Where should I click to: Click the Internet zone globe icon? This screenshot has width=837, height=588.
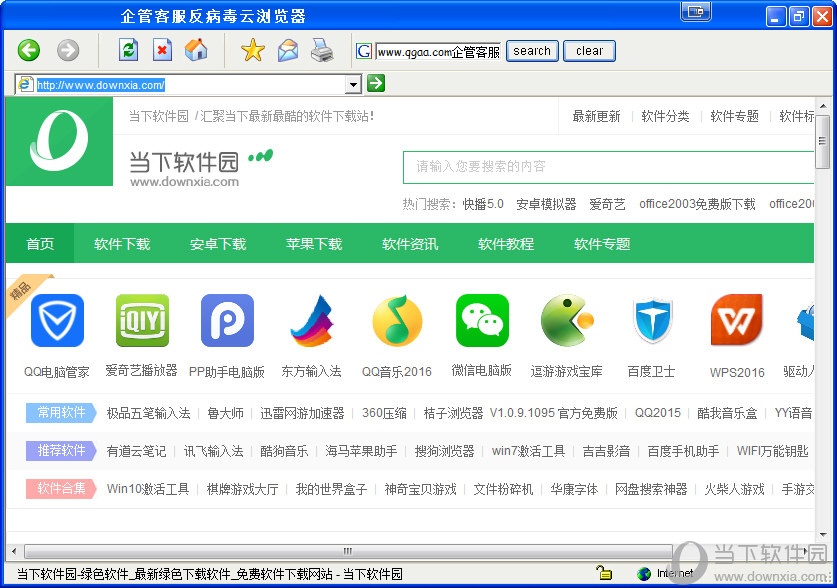click(x=644, y=574)
